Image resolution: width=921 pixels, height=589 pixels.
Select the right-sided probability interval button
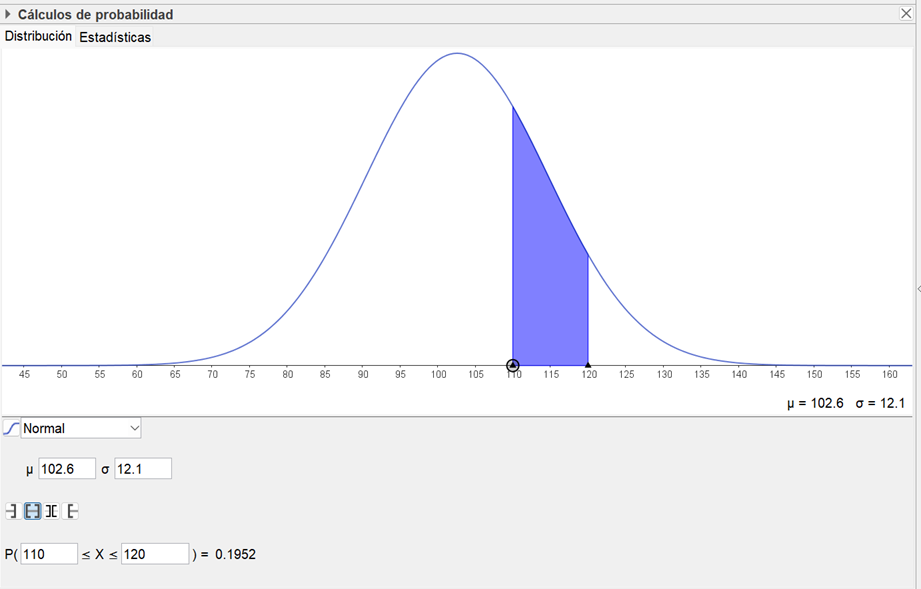pos(70,511)
